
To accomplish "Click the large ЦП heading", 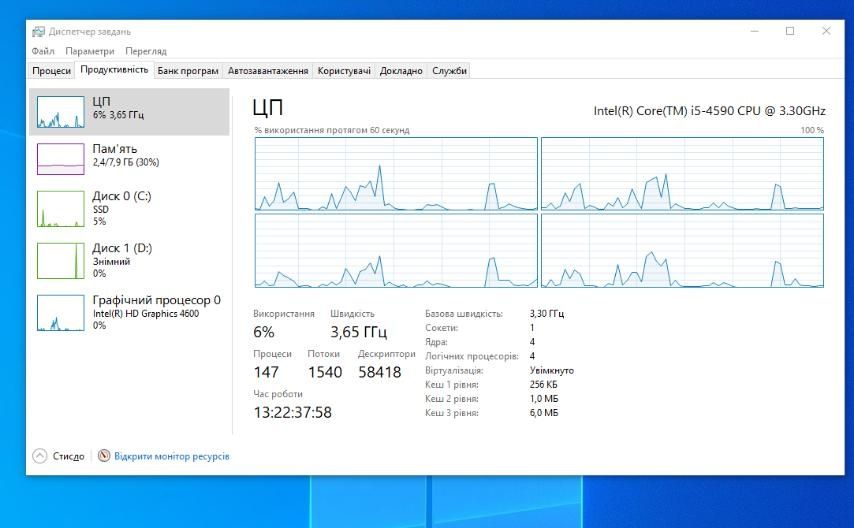I will pos(267,108).
